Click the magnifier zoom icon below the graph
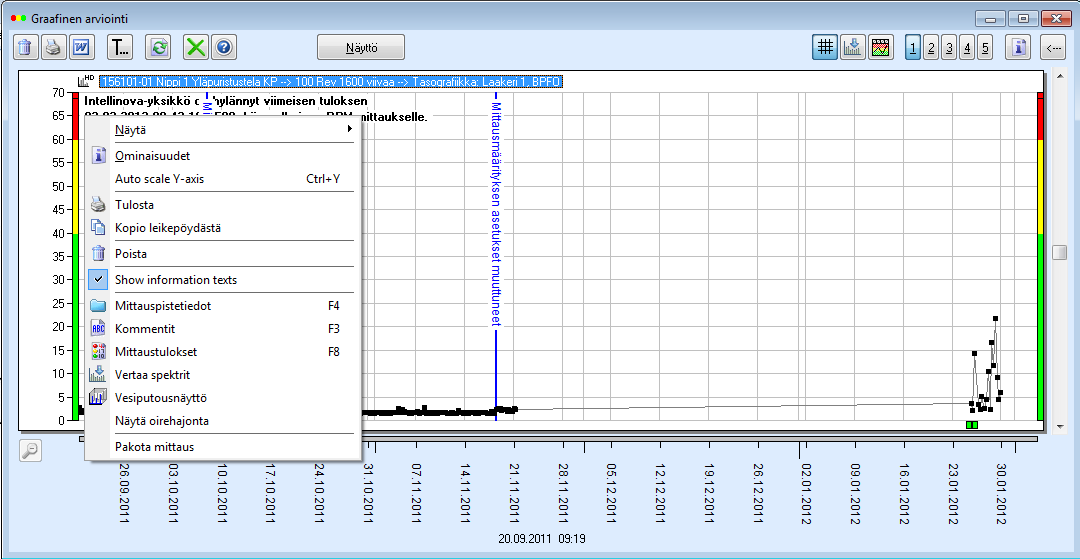 pyautogui.click(x=30, y=450)
